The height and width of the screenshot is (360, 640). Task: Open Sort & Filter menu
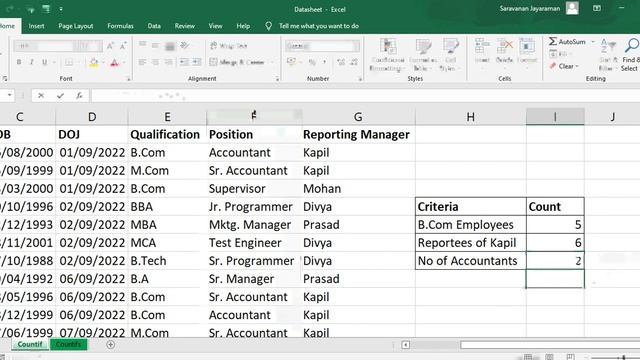(607, 55)
